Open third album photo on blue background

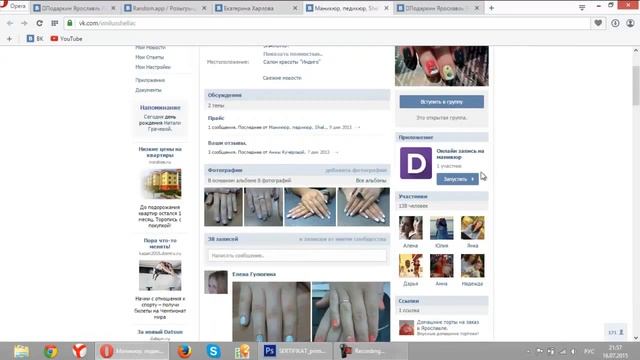click(310, 207)
